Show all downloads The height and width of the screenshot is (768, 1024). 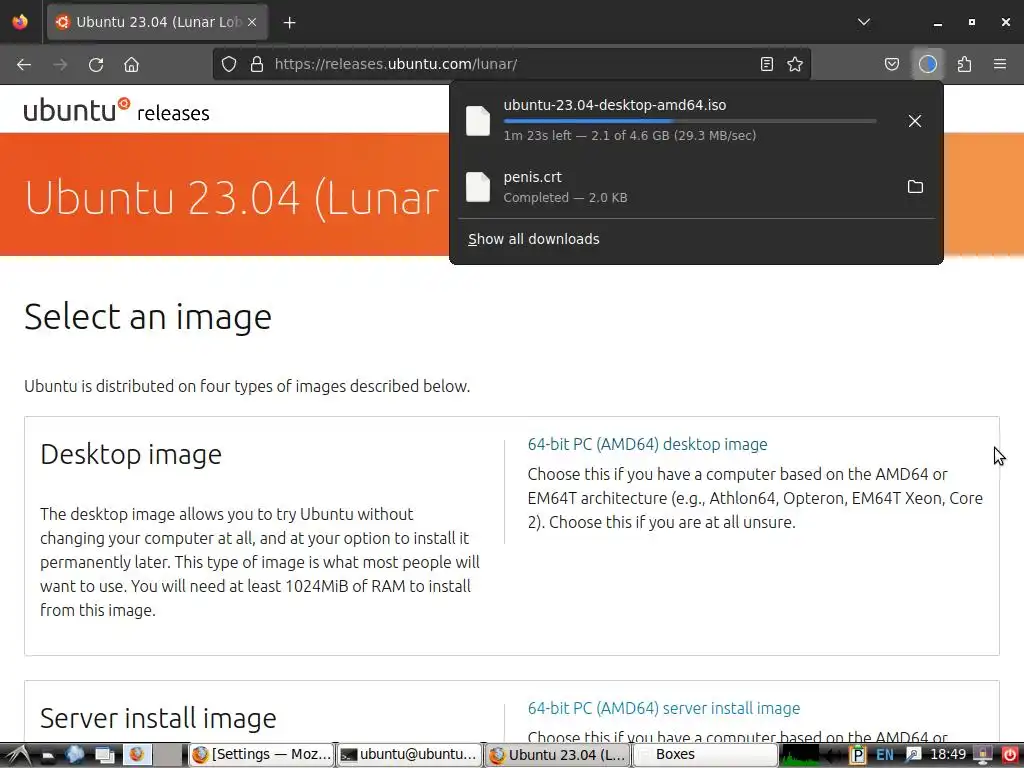(534, 239)
